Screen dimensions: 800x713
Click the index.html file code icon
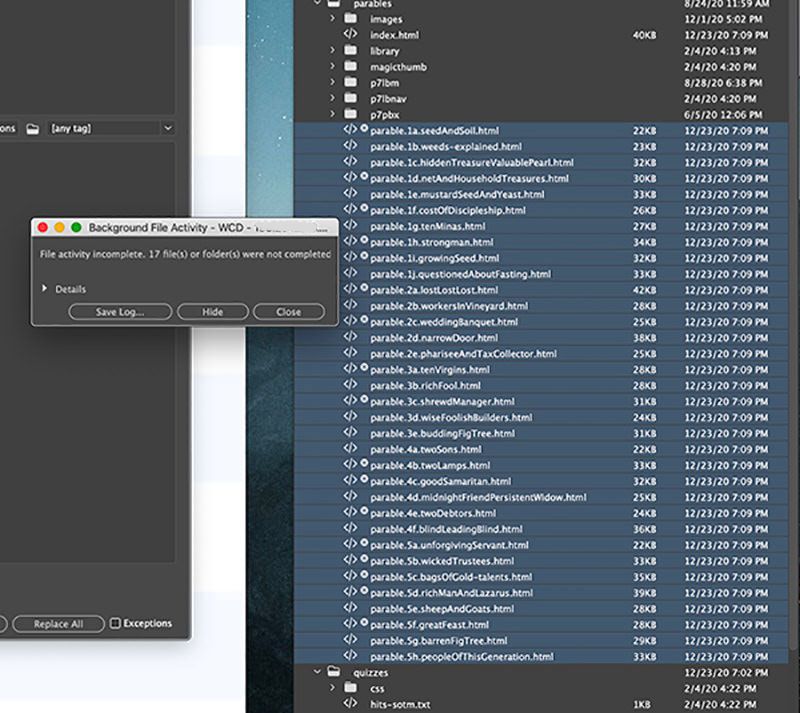pyautogui.click(x=350, y=35)
